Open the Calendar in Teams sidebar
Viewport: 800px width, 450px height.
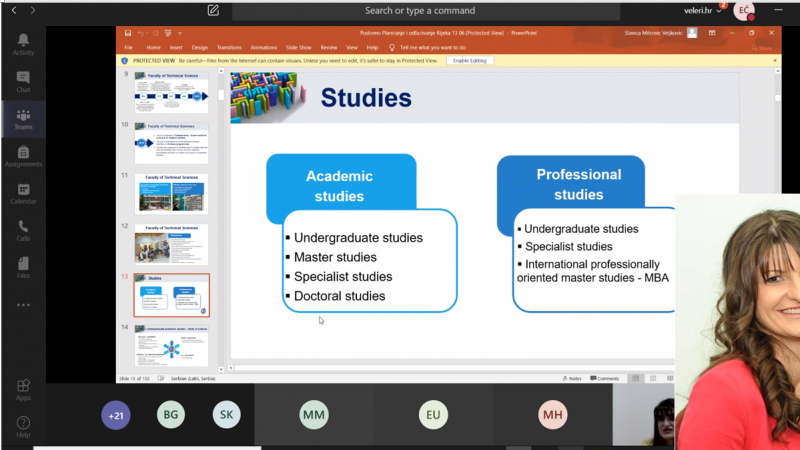[x=23, y=192]
